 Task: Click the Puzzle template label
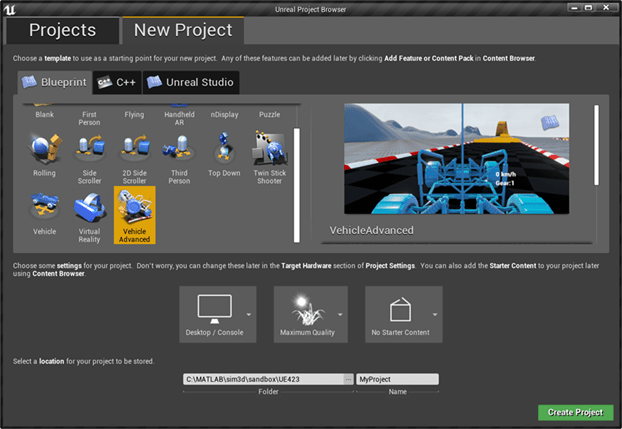[269, 115]
